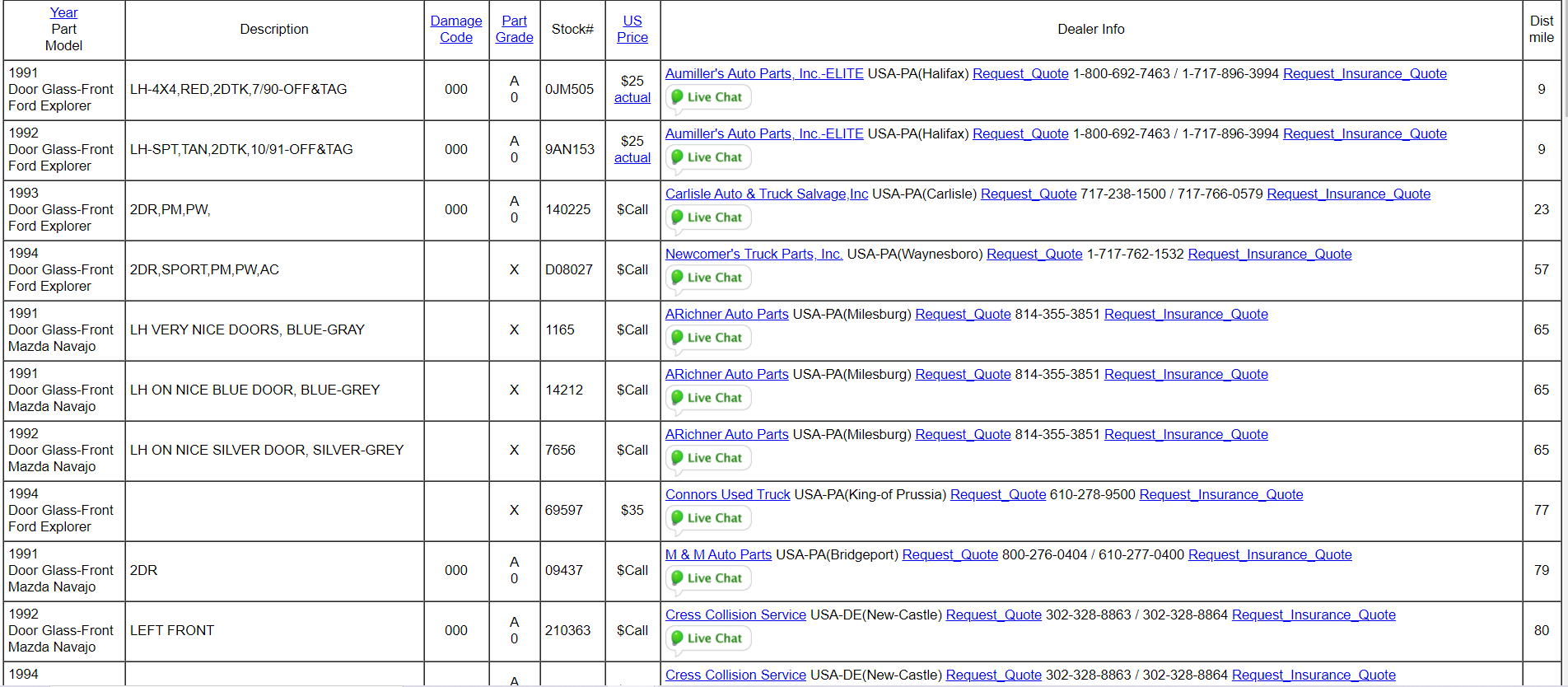Screen dimensions: 1568x687
Task: Click stock number 'D08027'
Action: [569, 269]
